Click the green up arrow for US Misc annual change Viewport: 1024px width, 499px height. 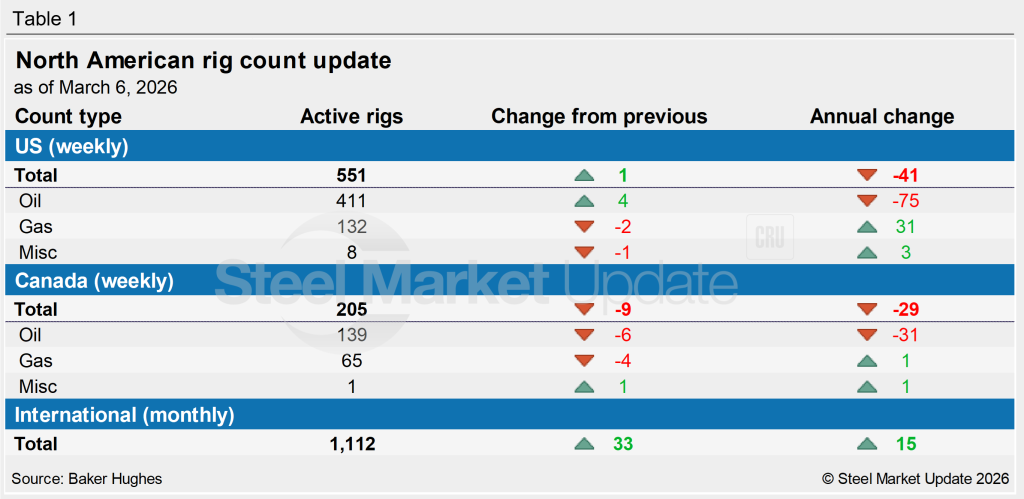(x=867, y=253)
